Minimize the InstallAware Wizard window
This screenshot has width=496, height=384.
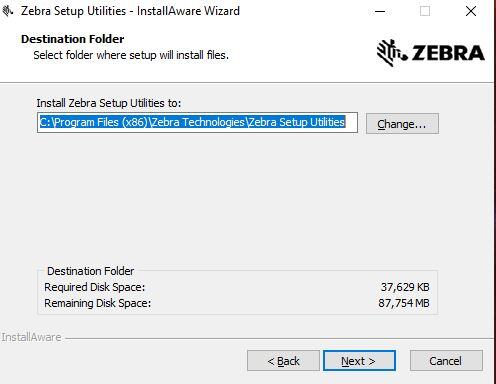click(x=380, y=11)
